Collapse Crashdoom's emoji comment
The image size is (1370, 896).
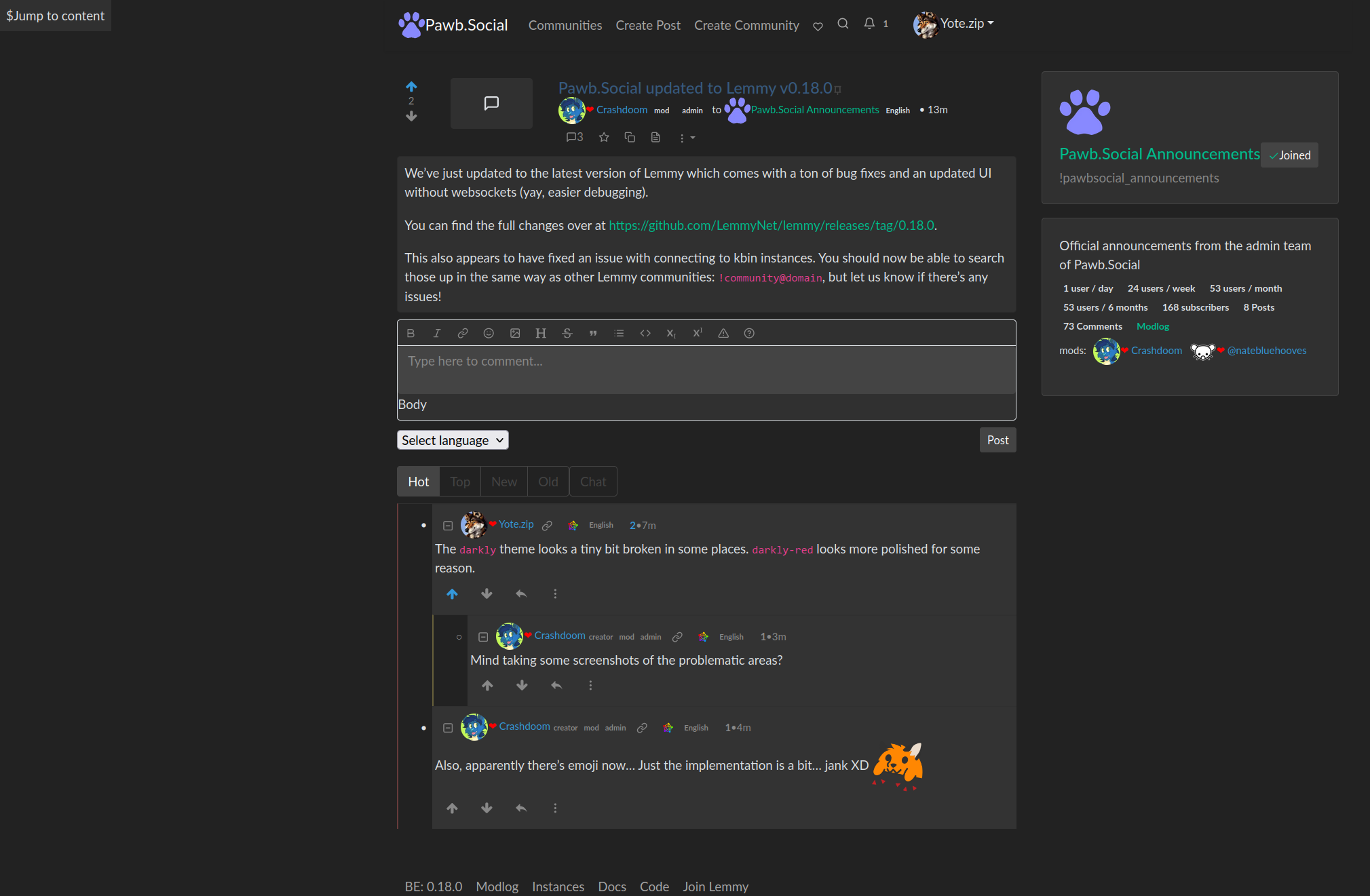(448, 728)
